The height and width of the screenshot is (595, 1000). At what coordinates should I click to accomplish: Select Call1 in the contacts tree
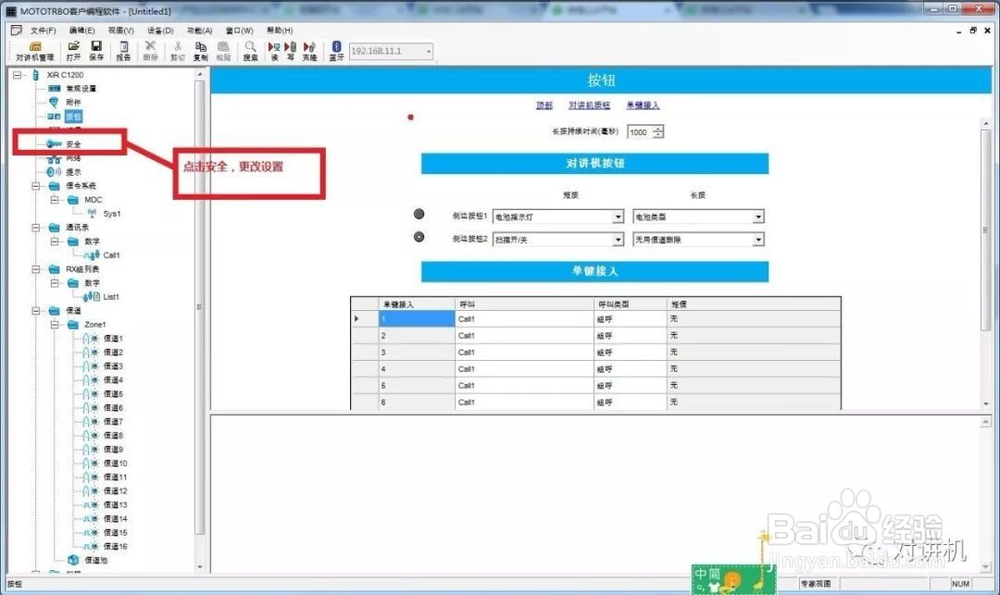click(112, 255)
